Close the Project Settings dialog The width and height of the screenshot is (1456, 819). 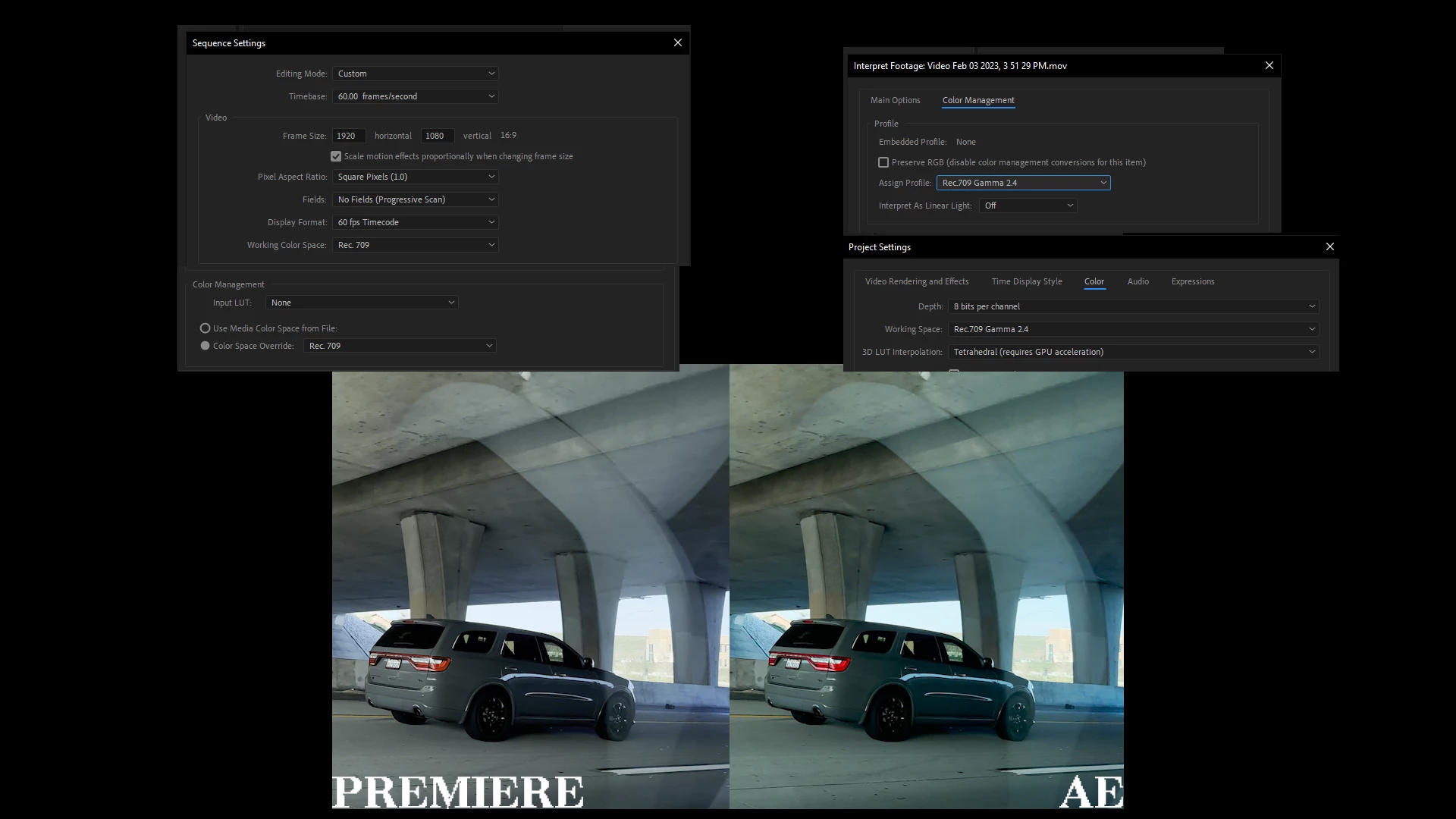pyautogui.click(x=1330, y=247)
